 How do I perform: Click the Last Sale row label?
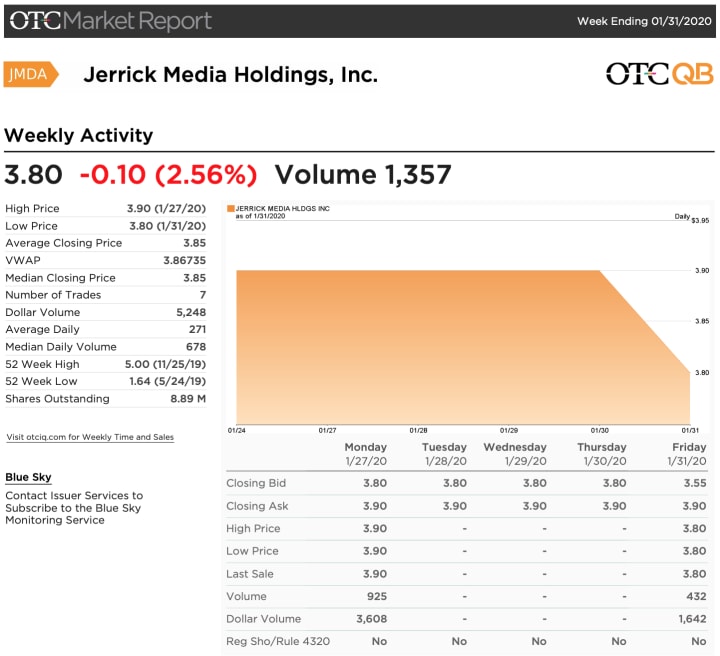[x=250, y=574]
